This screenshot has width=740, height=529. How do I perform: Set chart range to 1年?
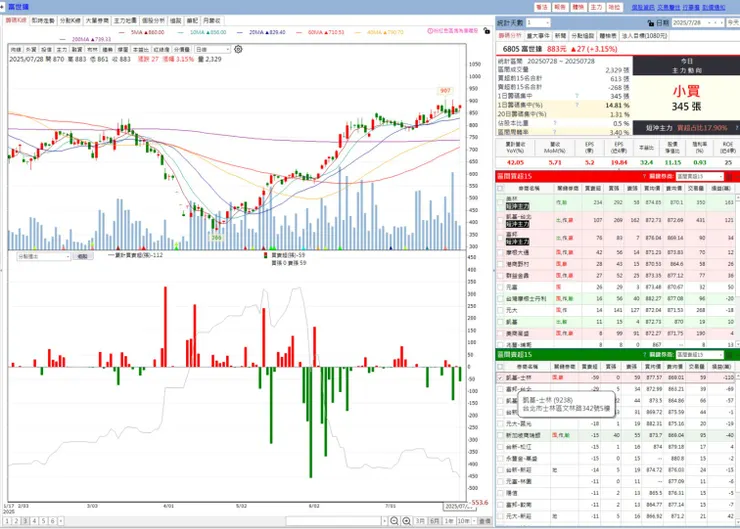point(449,521)
